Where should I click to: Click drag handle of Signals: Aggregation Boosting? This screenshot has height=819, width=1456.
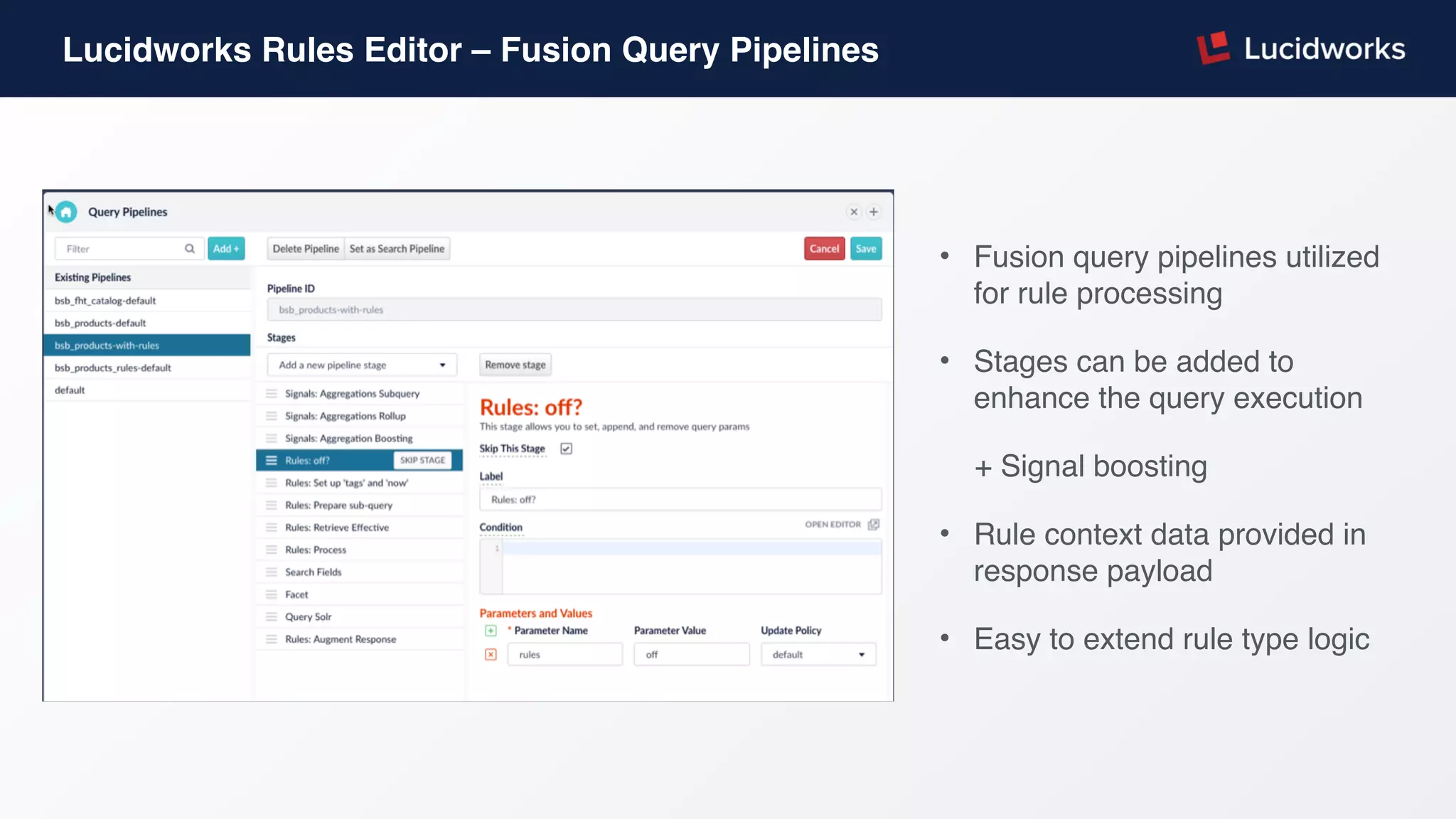tap(272, 439)
